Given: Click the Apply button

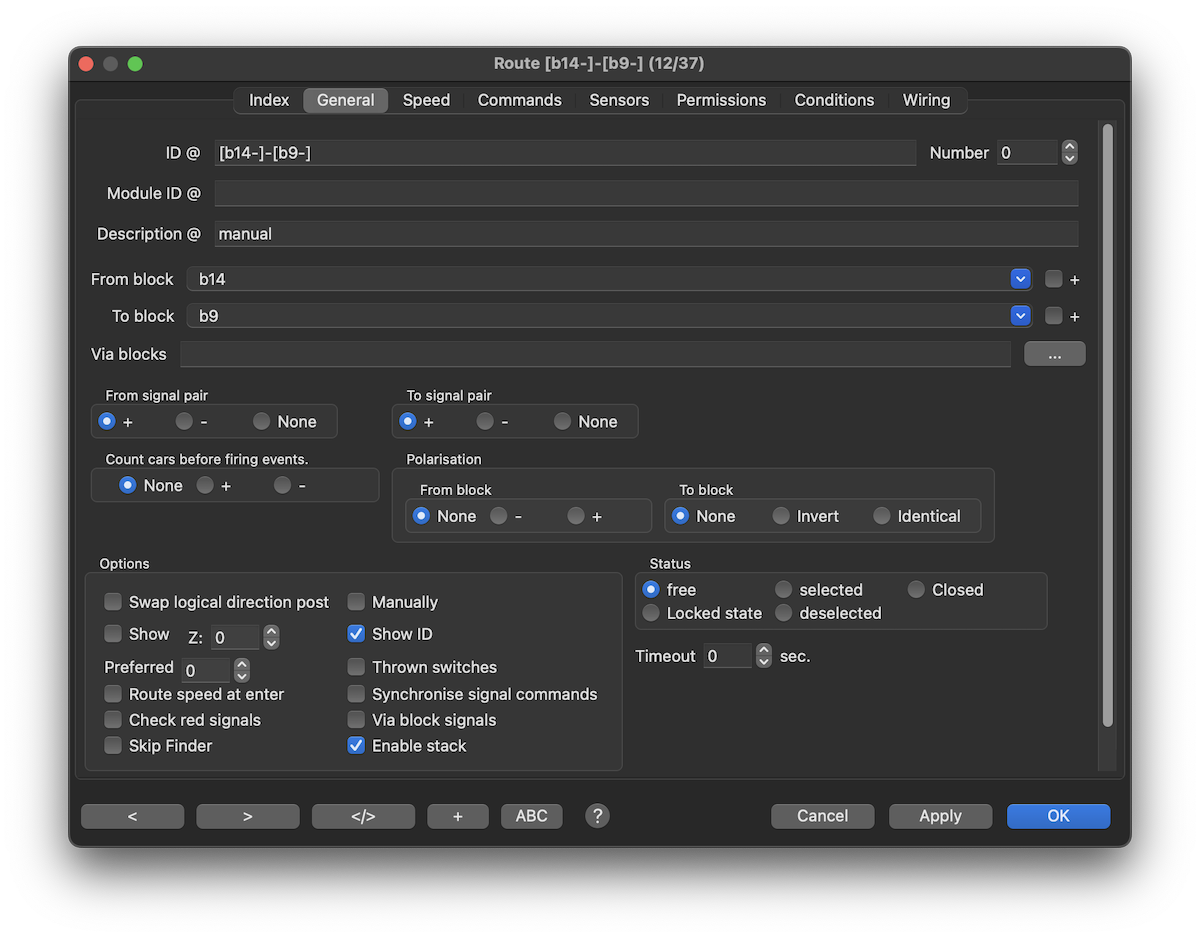Looking at the screenshot, I should pos(940,816).
